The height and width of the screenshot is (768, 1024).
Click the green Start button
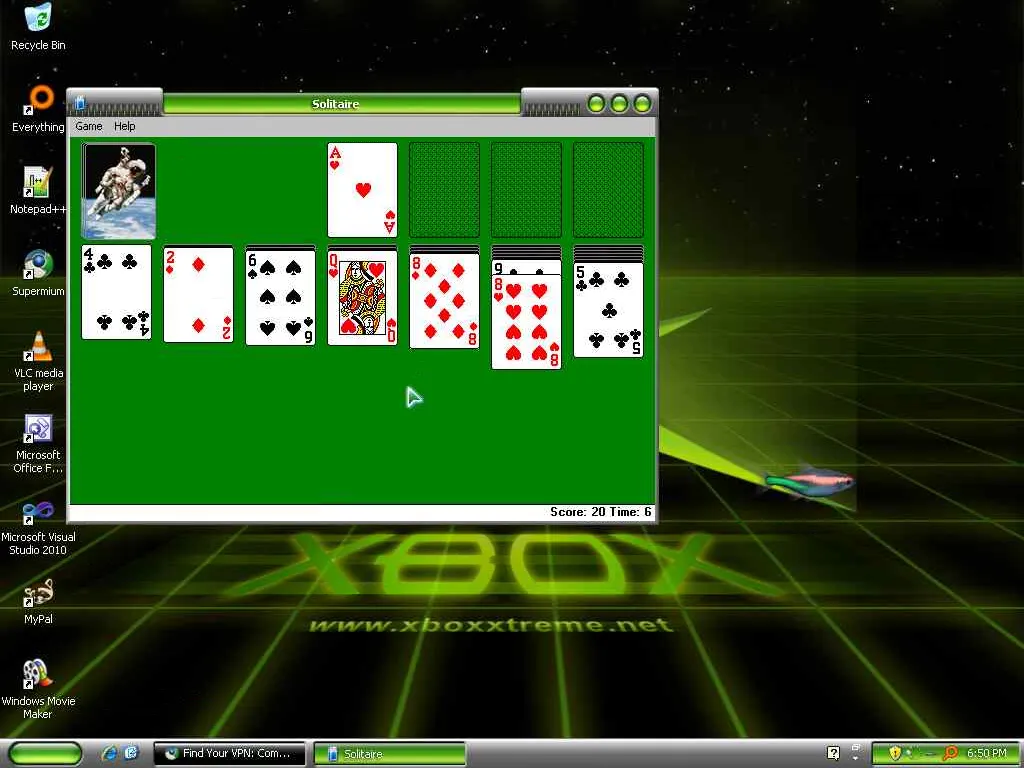point(45,754)
